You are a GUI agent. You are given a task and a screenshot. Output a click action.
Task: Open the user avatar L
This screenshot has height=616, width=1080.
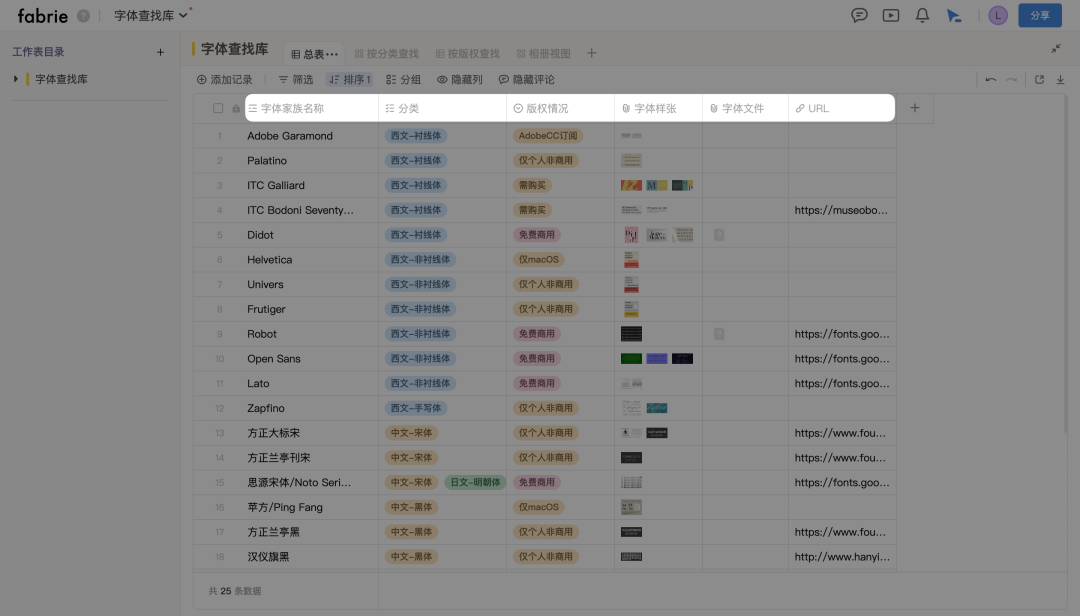tap(997, 15)
